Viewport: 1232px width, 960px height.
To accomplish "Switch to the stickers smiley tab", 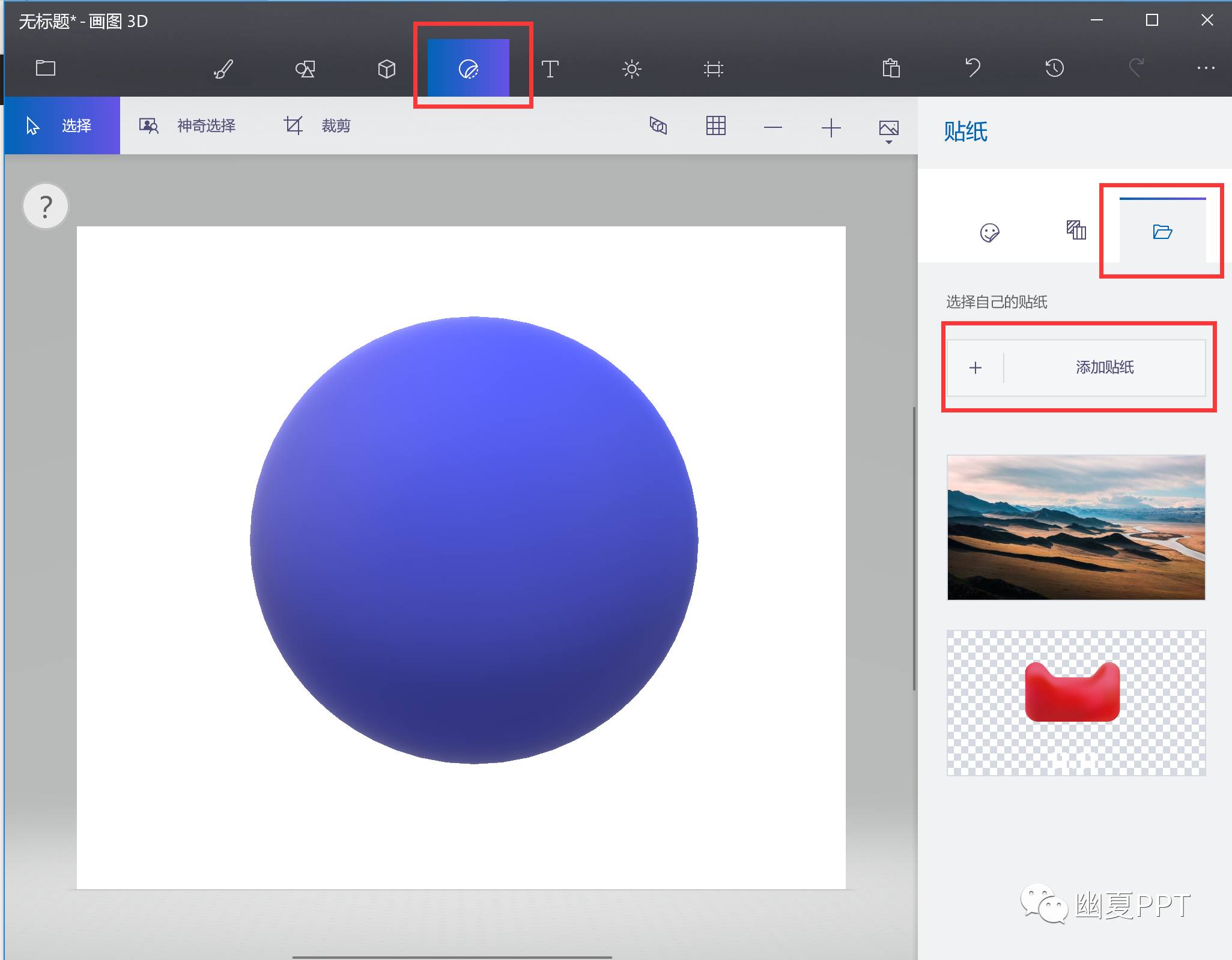I will coord(989,232).
